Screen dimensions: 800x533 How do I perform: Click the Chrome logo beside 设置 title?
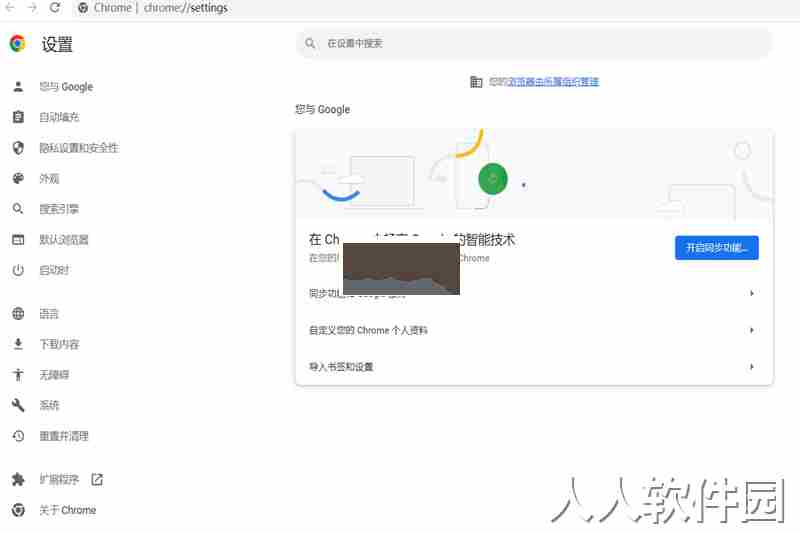tap(17, 44)
